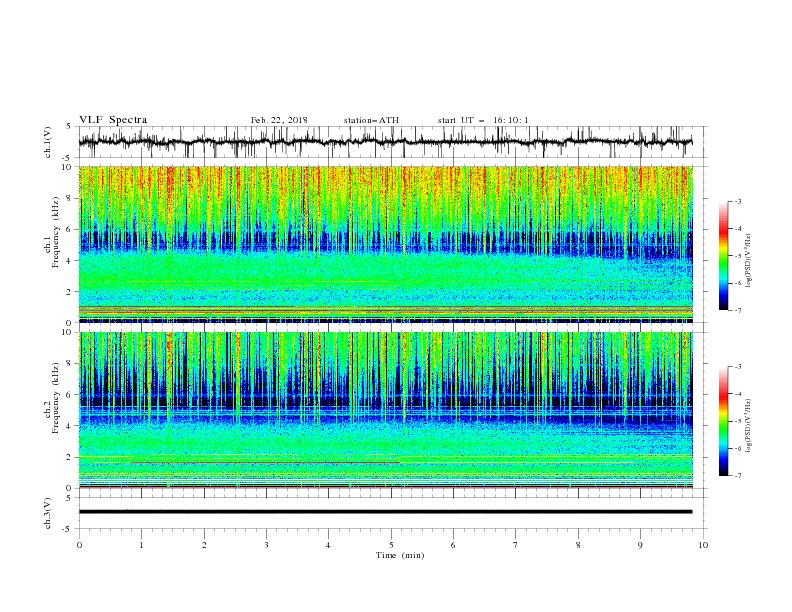The height and width of the screenshot is (612, 792).
Task: Click the time axis tick label "8"
Action: [x=578, y=545]
